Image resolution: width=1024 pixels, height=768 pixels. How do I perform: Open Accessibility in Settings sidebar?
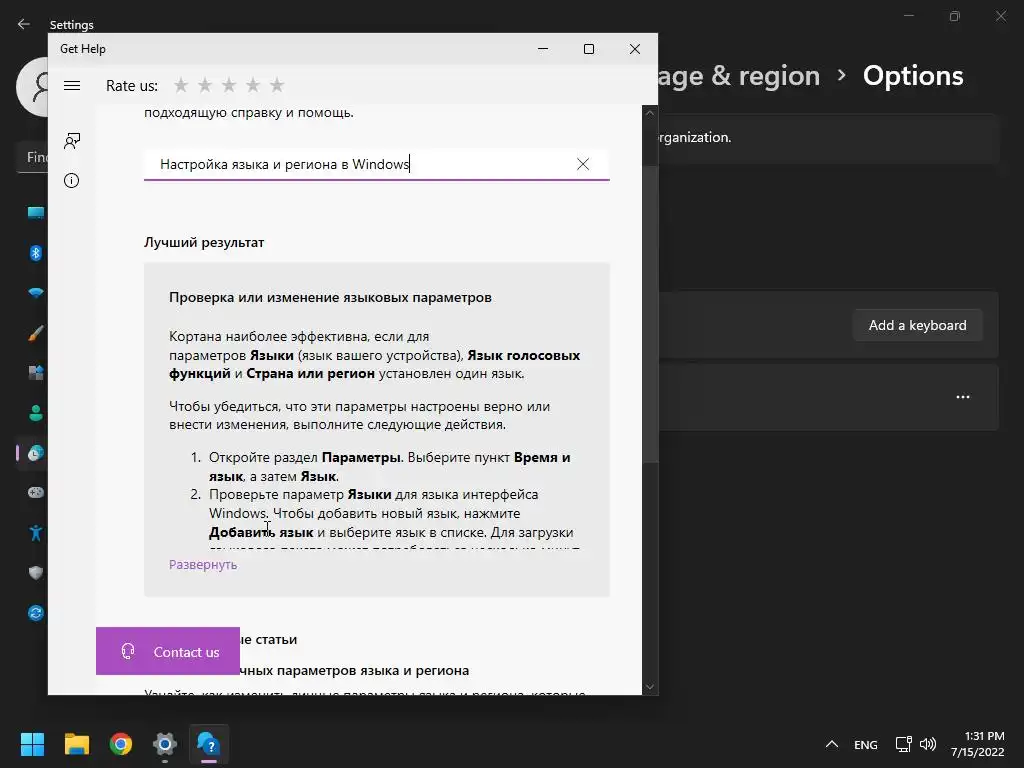[36, 533]
